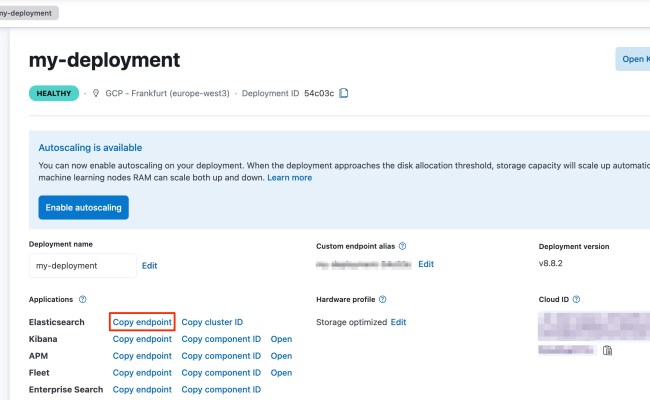This screenshot has height=400, width=650.
Task: Open help icon next to Hardware profile
Action: [x=383, y=299]
